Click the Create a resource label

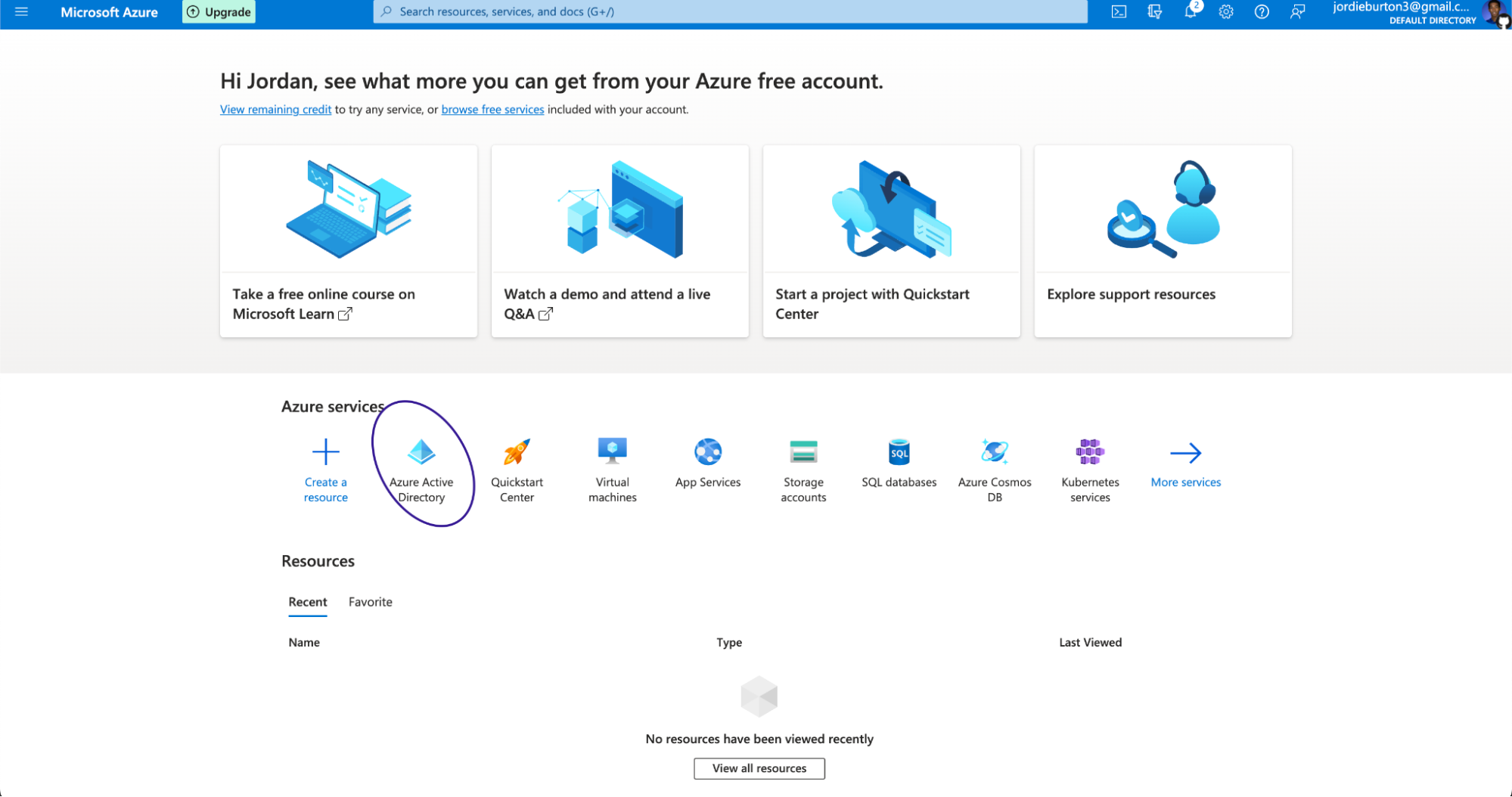[326, 490]
